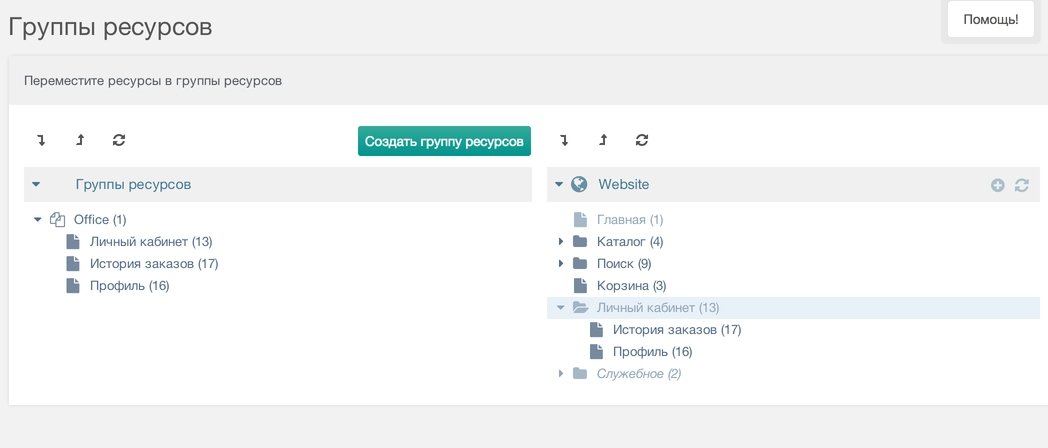Collapse the Личный кабинет folder in Website
1048x448 pixels.
coord(561,308)
